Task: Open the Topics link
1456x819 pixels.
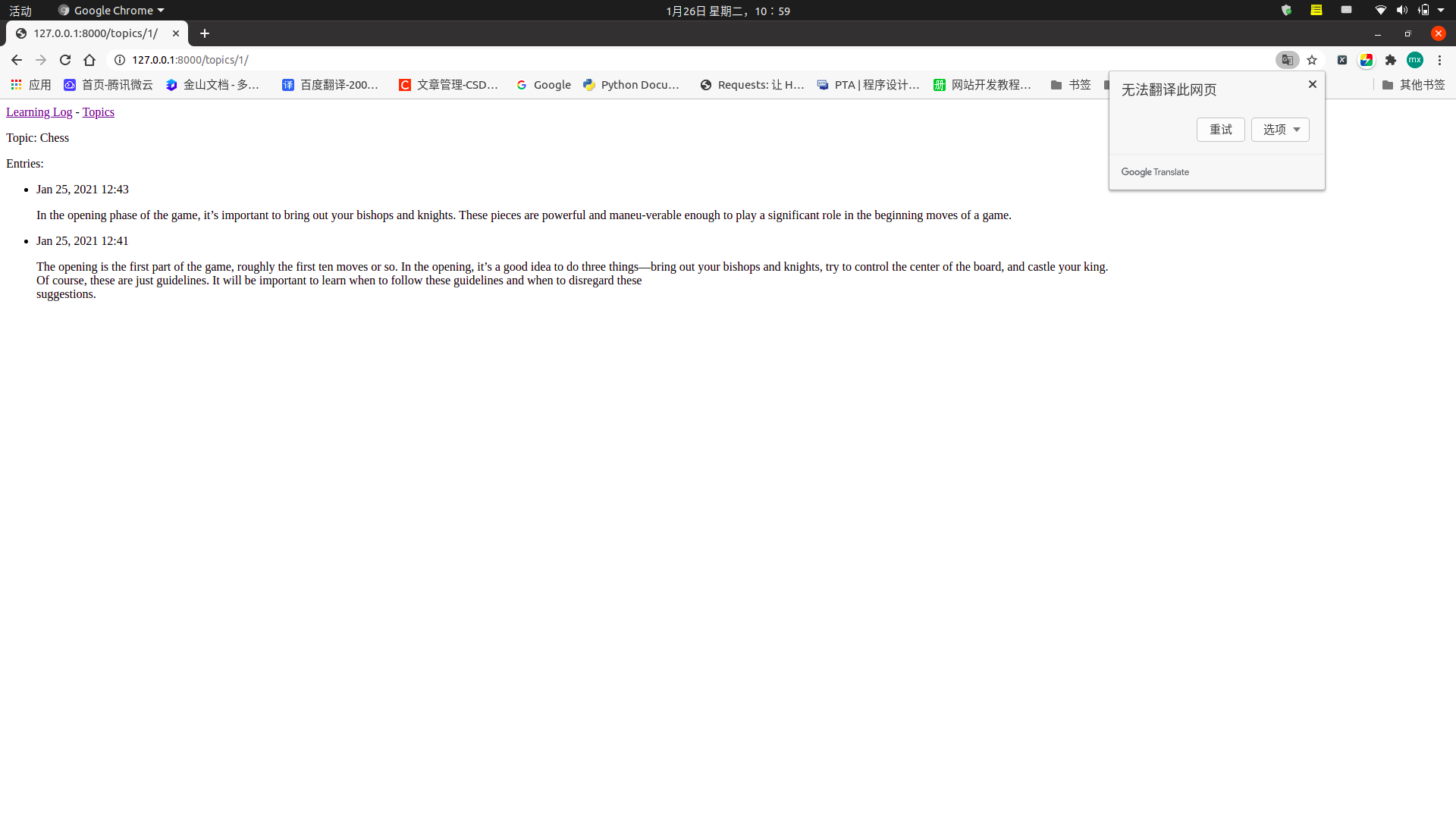Action: pos(98,111)
